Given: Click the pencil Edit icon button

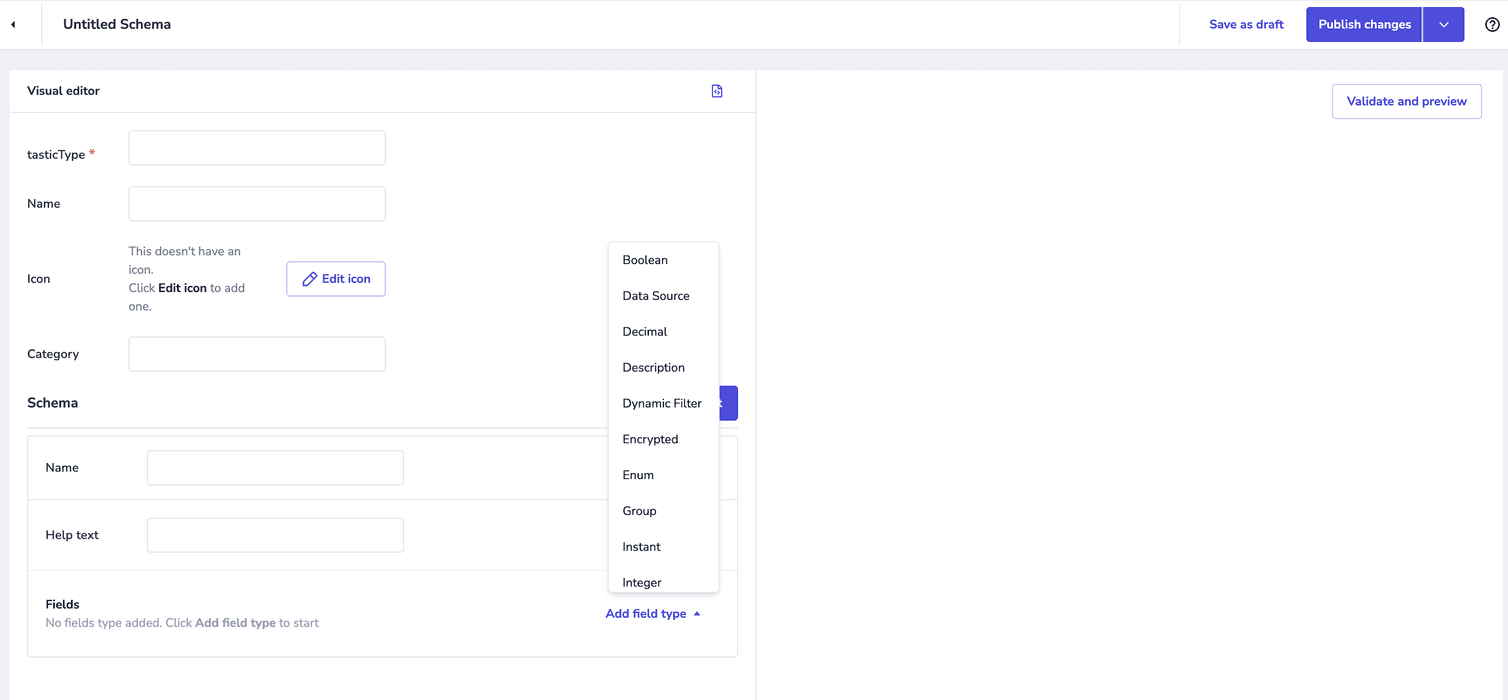Looking at the screenshot, I should [335, 278].
